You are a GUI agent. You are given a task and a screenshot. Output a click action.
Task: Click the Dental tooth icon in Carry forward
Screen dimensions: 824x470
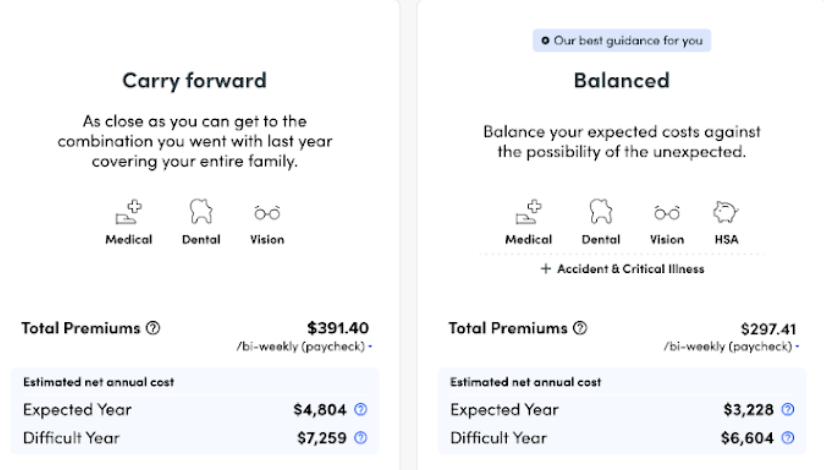coord(201,212)
